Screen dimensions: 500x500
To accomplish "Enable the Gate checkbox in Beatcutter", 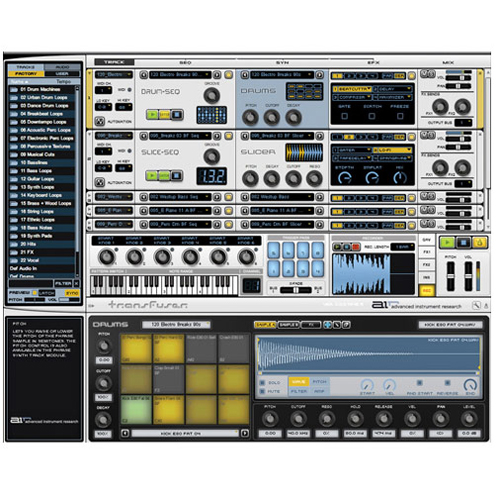I will [x=345, y=116].
